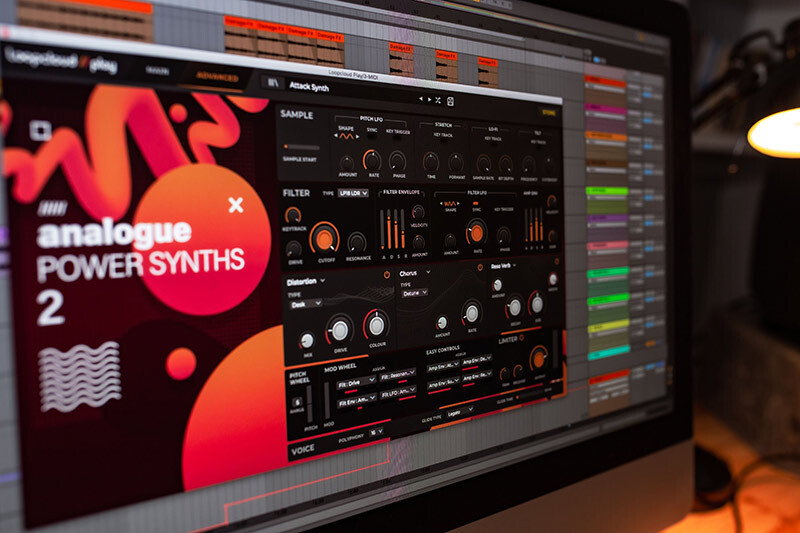
Task: Select previous Pitch LFO shape arrow
Action: [336, 136]
